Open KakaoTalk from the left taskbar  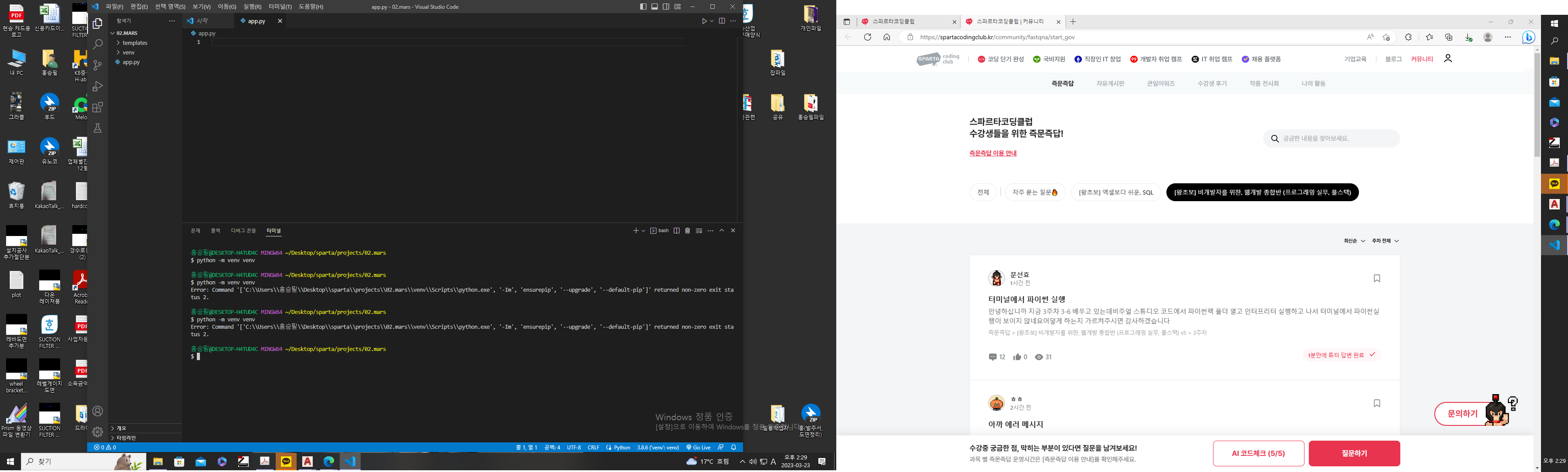[x=286, y=462]
